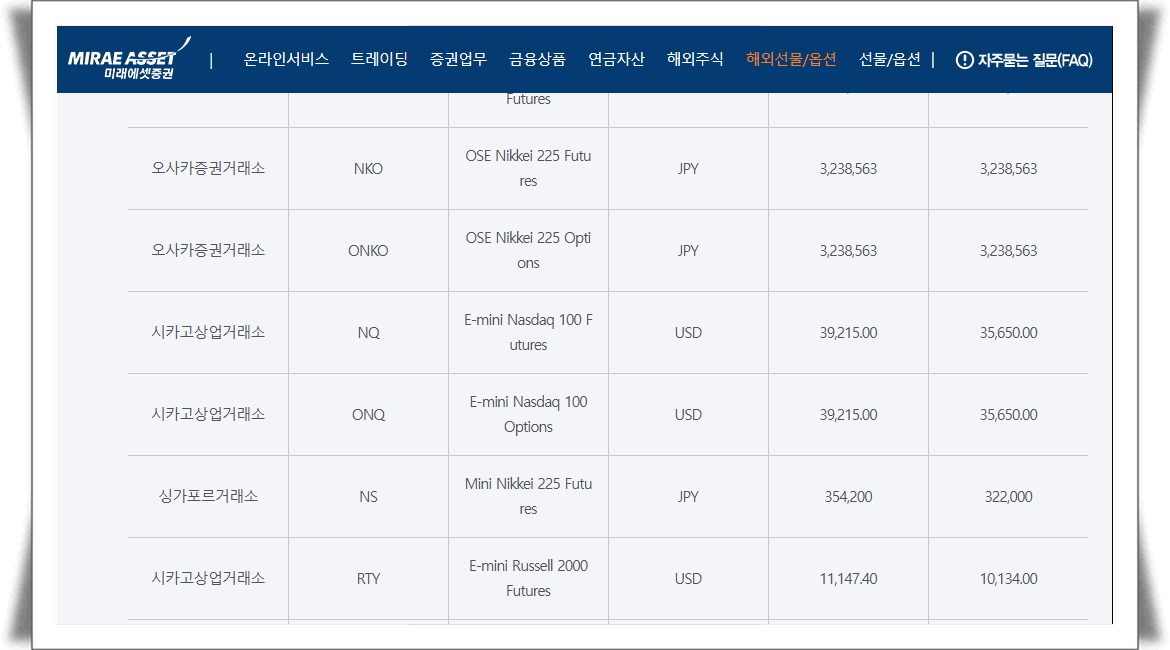Image resolution: width=1170 pixels, height=650 pixels.
Task: Open the 온라인서비스 menu
Action: [286, 60]
